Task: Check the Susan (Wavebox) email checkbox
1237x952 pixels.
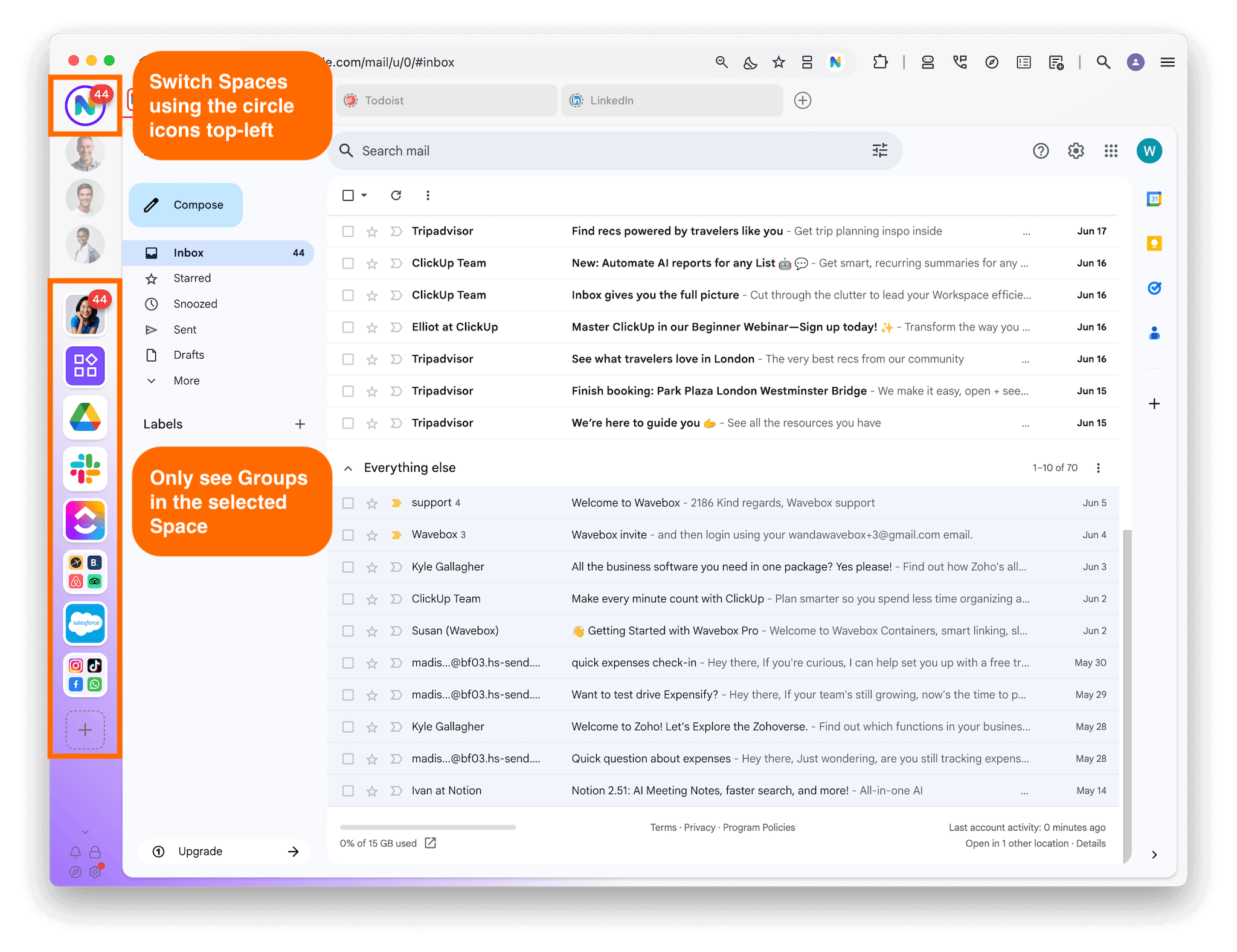Action: [348, 631]
